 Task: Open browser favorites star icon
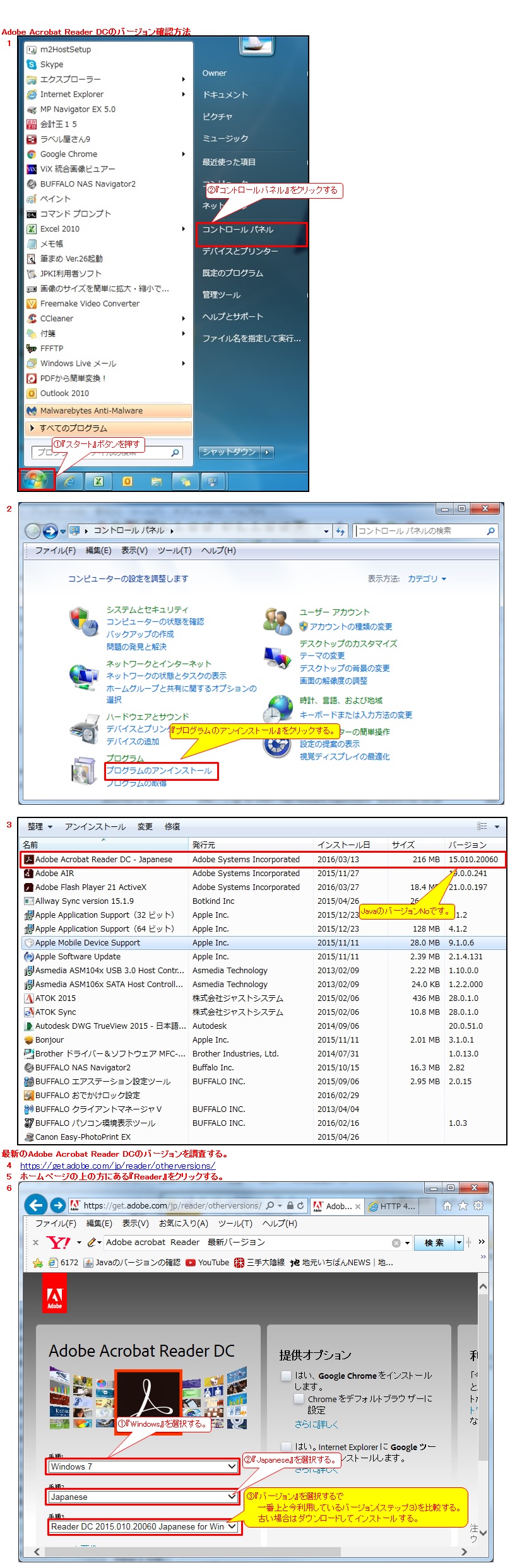463,1205
